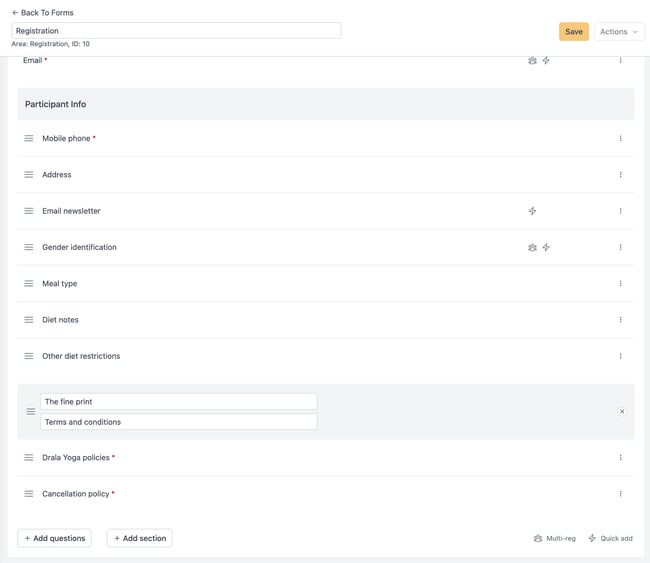650x563 pixels.
Task: Click the quick add bolt on Email row
Action: click(546, 61)
